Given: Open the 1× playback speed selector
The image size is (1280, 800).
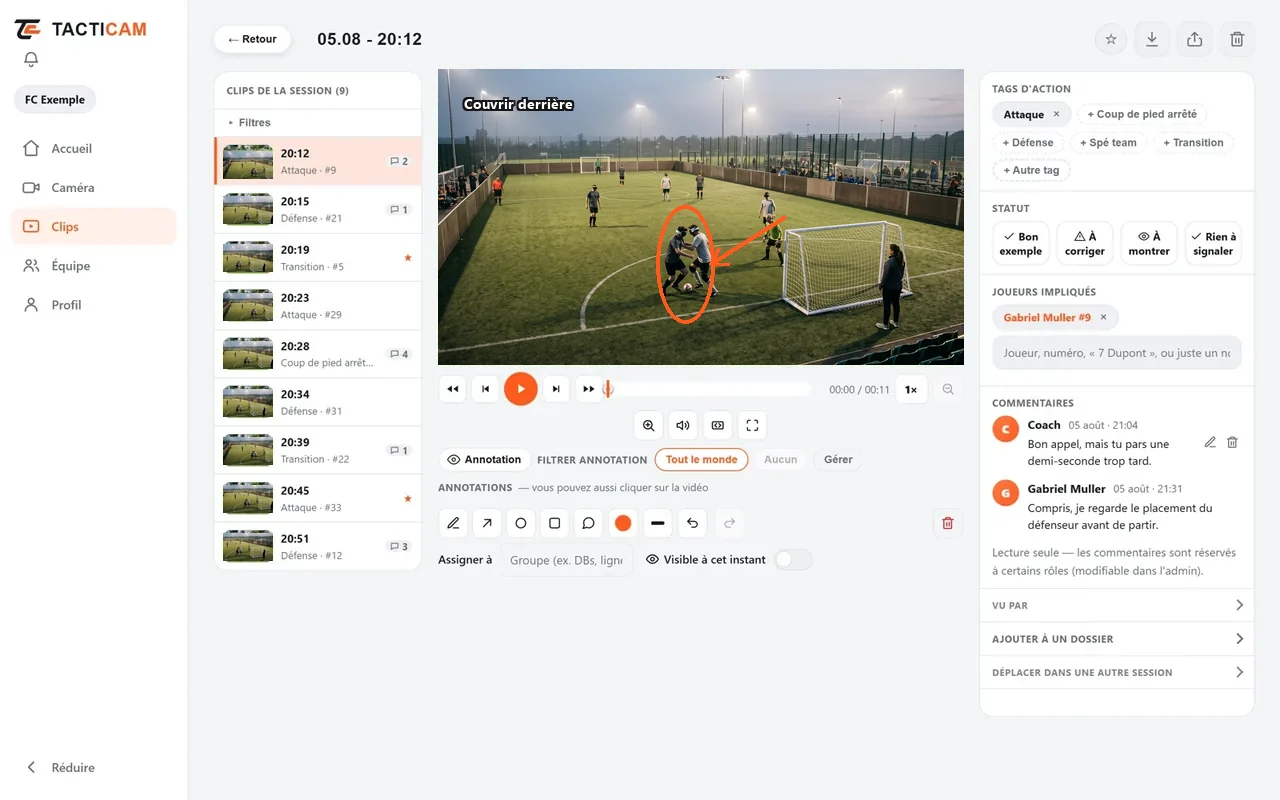Looking at the screenshot, I should 911,390.
